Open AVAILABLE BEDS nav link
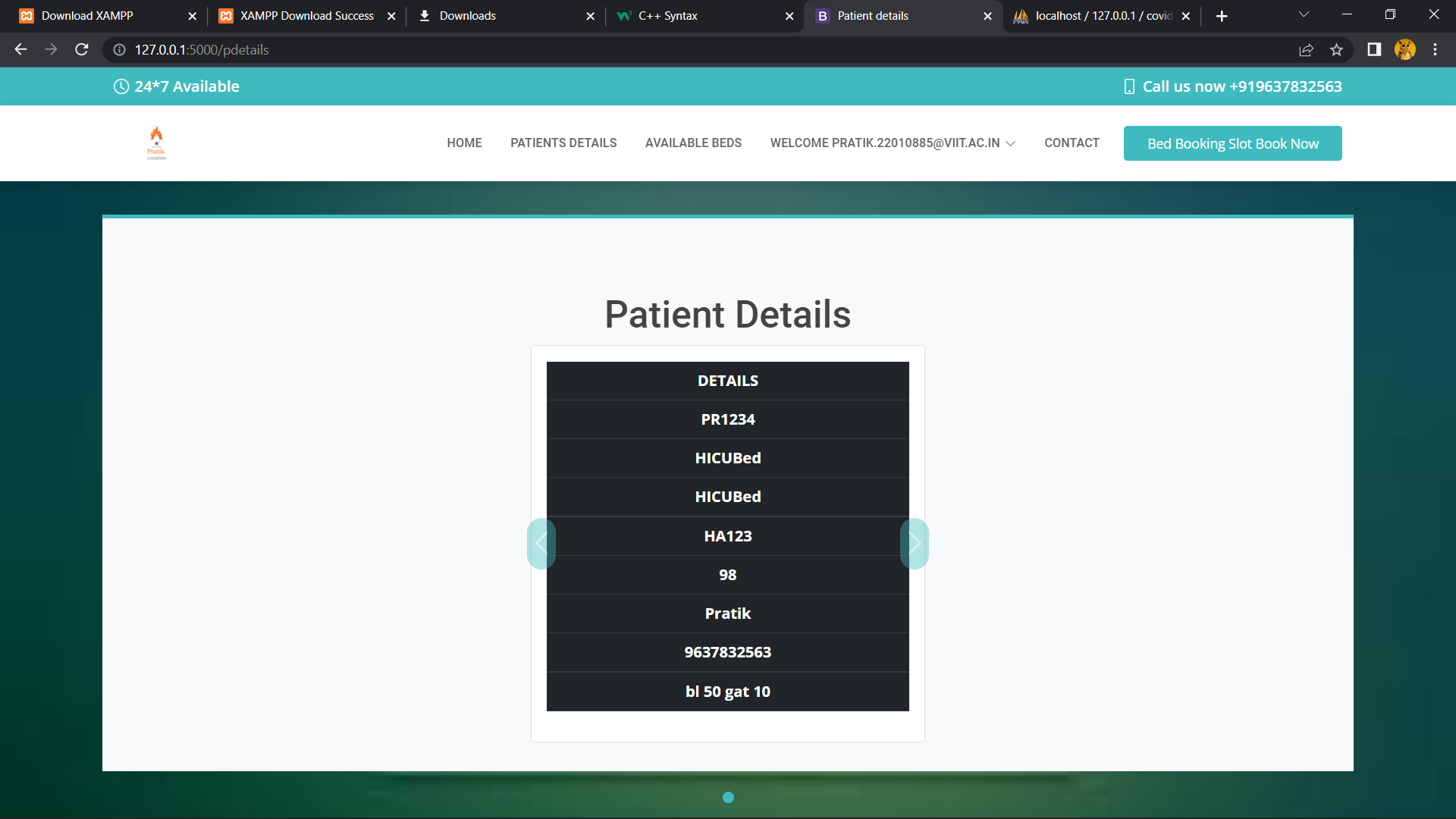Image resolution: width=1456 pixels, height=819 pixels. click(x=693, y=143)
